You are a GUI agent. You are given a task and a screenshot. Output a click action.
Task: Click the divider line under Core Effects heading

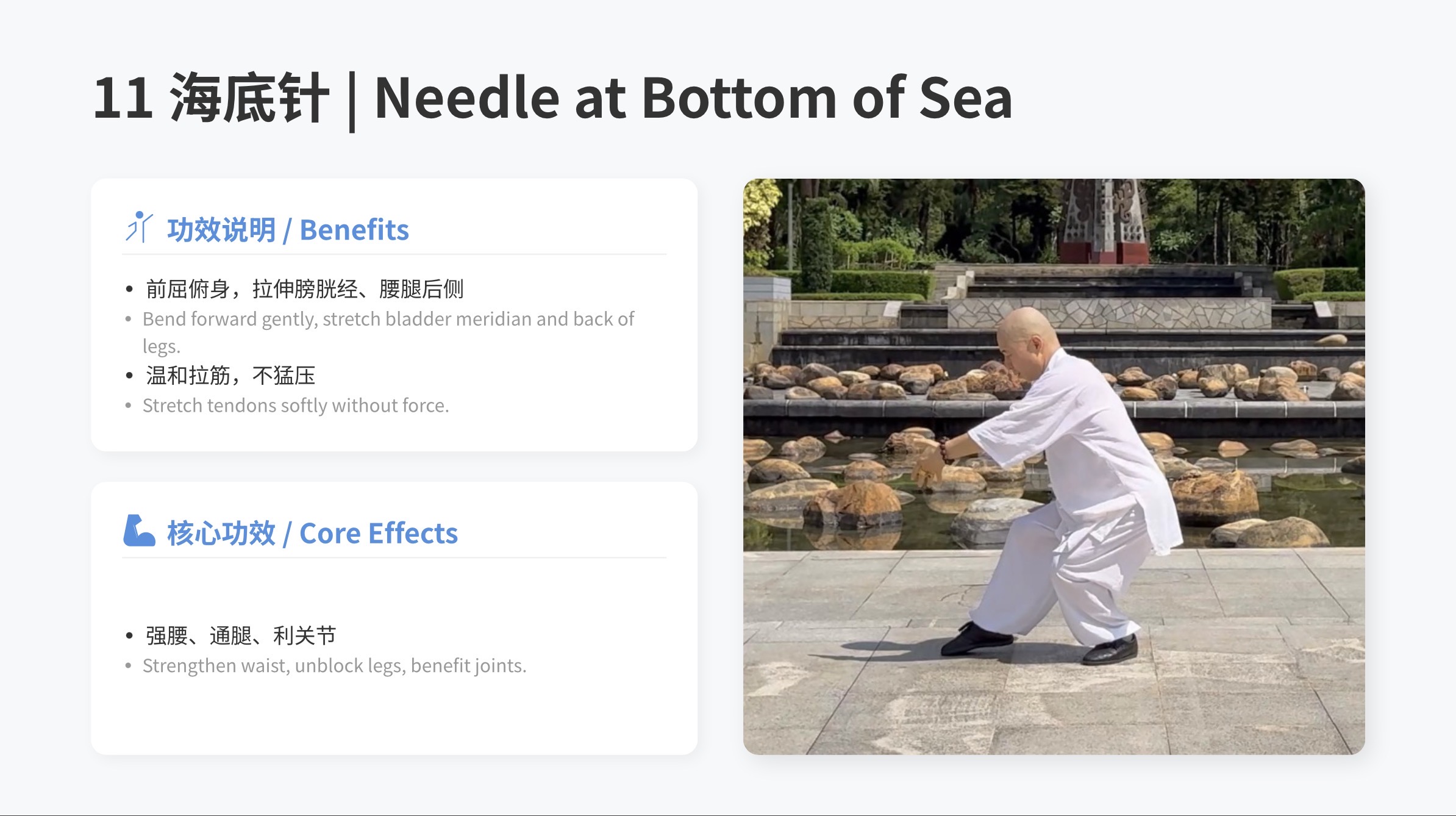(394, 557)
